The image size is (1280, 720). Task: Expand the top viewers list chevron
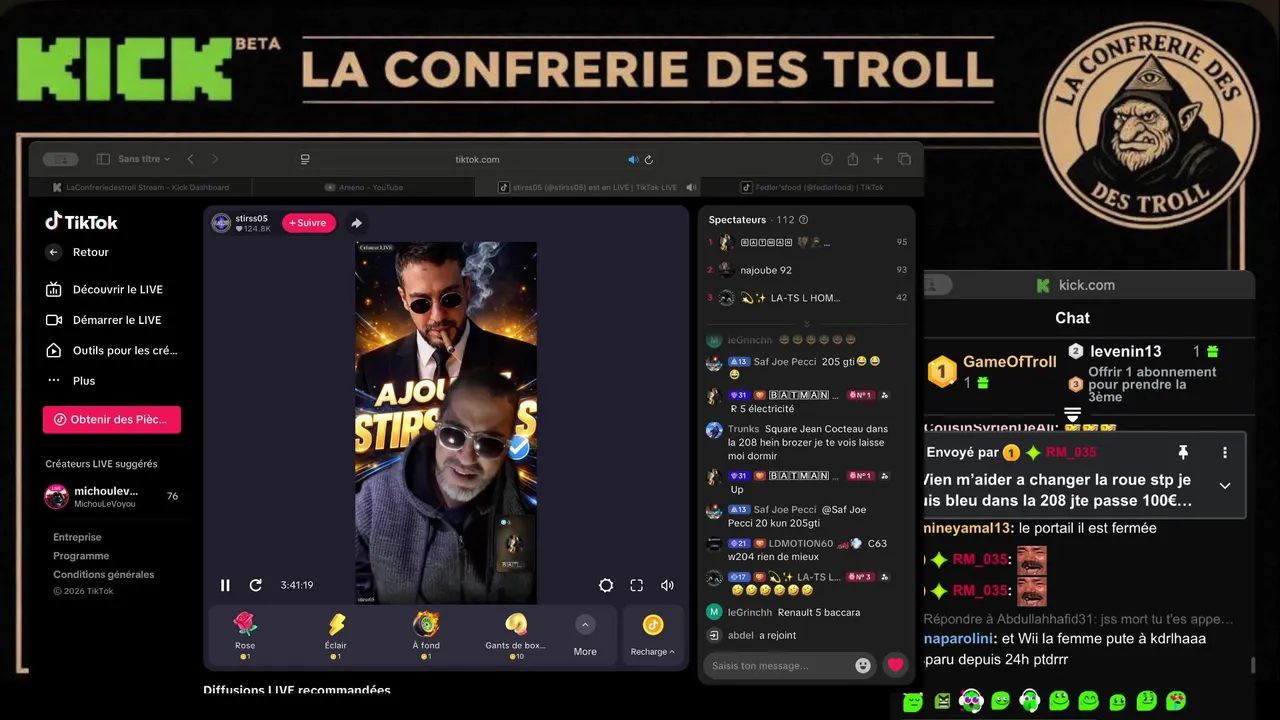coord(807,323)
